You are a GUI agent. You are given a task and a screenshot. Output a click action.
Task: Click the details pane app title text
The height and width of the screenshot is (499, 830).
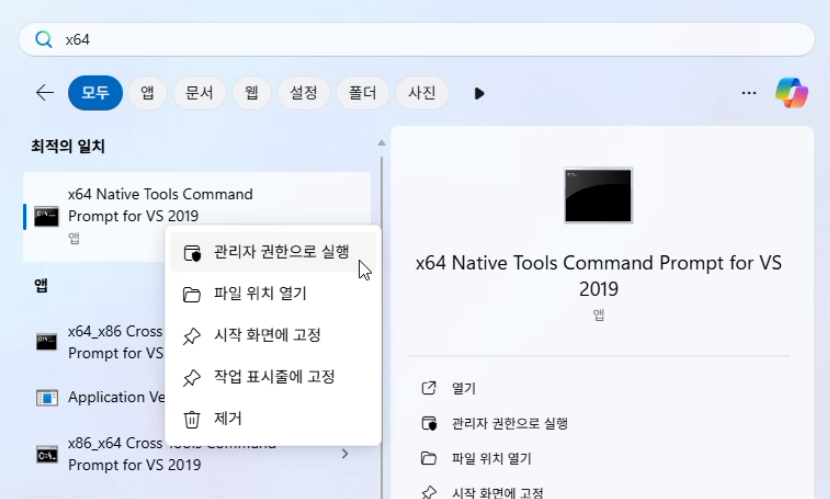[x=598, y=276]
